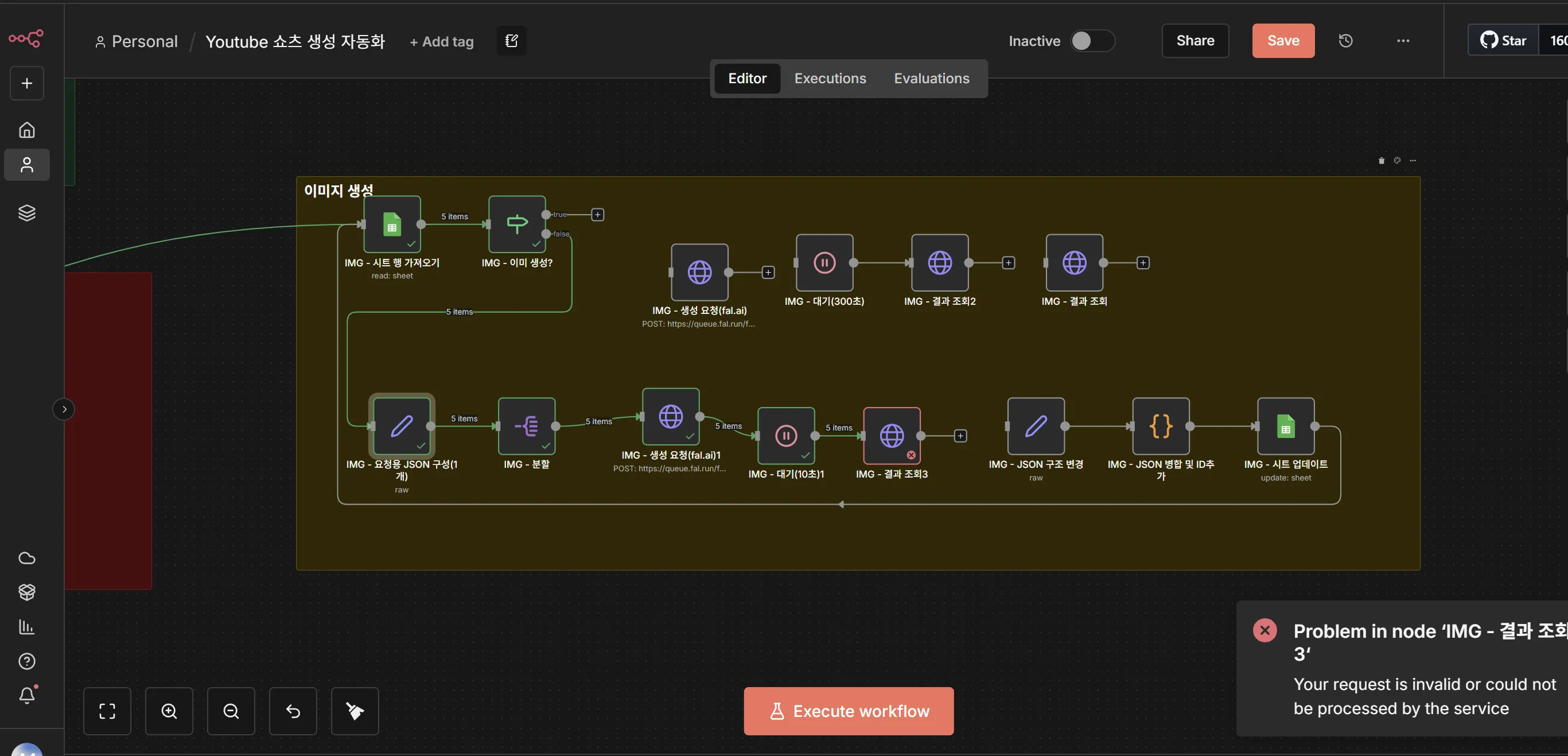Click the Templates layers sidebar icon

pyautogui.click(x=27, y=212)
